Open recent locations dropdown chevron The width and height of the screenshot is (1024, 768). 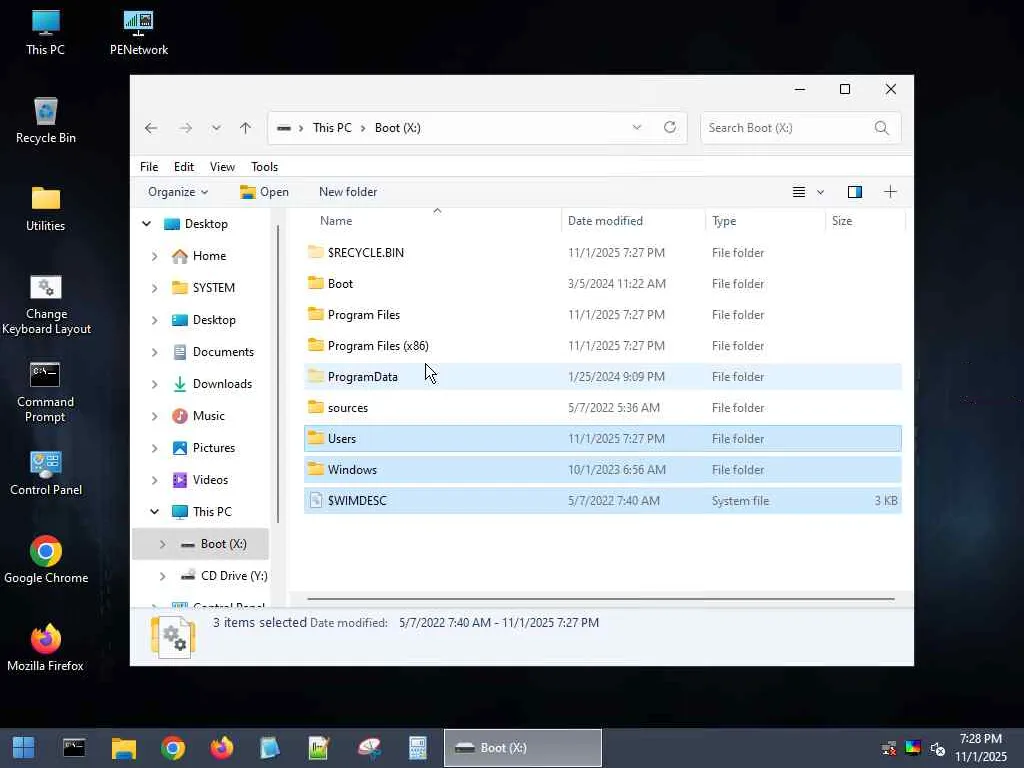tap(216, 128)
